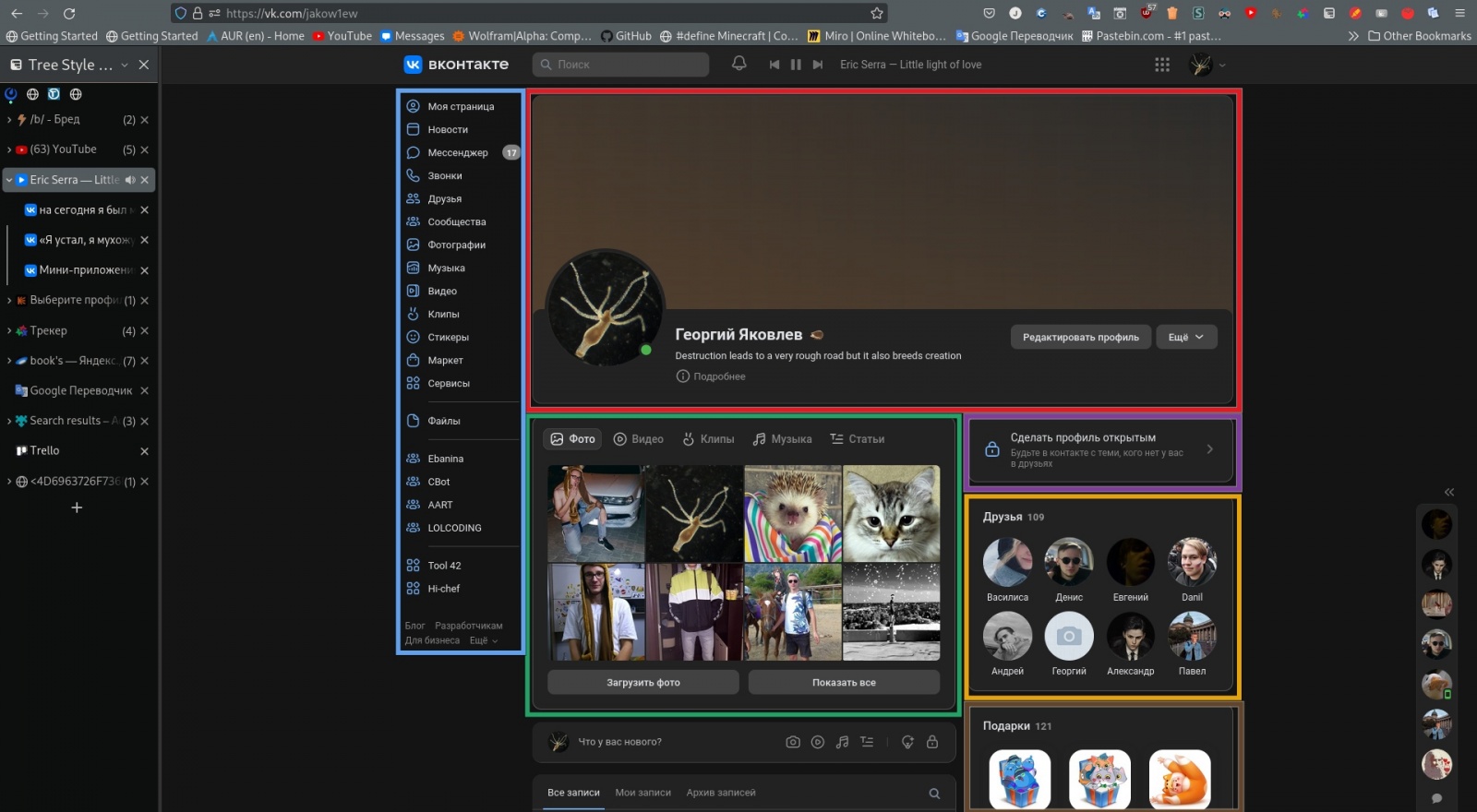The height and width of the screenshot is (812, 1477).
Task: Open Messenger from the left sidebar
Action: click(458, 152)
